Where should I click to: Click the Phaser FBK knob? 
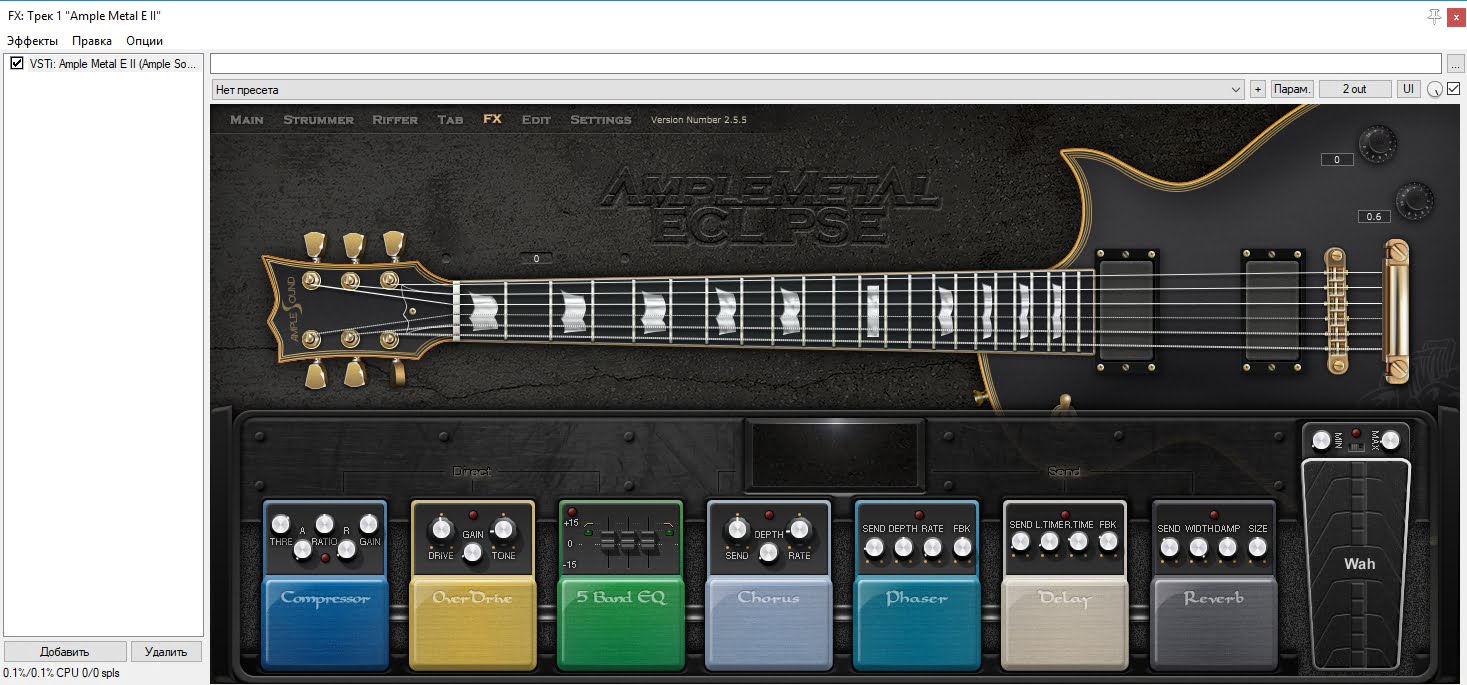pyautogui.click(x=963, y=547)
